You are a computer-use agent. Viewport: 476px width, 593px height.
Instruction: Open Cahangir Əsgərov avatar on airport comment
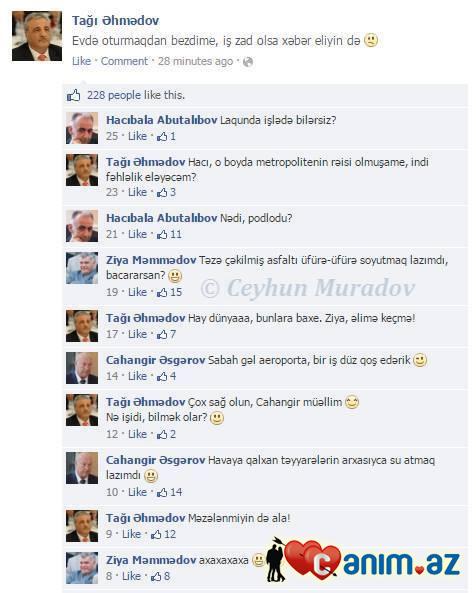82,368
